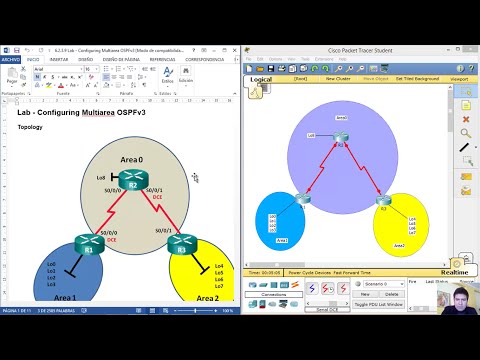Click the Pegar paste button
The width and height of the screenshot is (480, 360).
(12, 76)
